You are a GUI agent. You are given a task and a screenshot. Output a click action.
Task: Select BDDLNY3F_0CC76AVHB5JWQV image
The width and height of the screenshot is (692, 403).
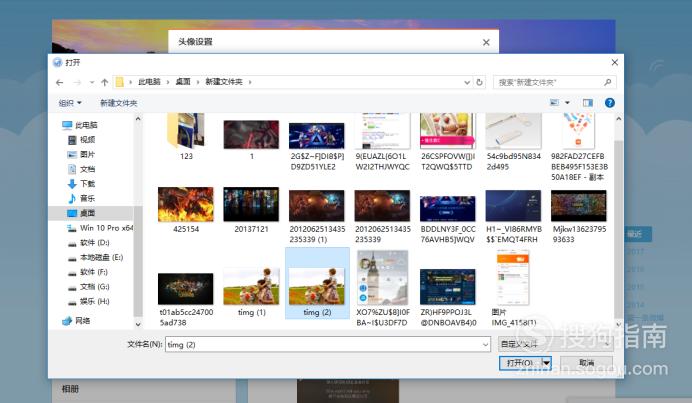click(448, 218)
